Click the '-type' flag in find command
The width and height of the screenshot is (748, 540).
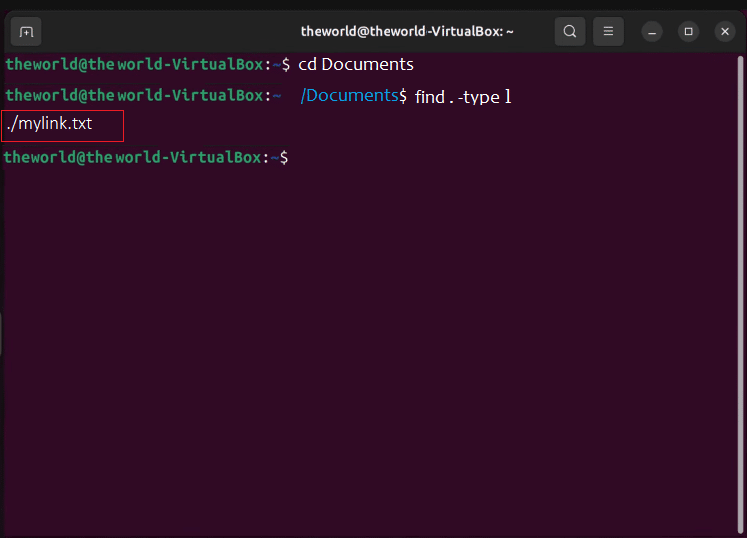click(478, 97)
